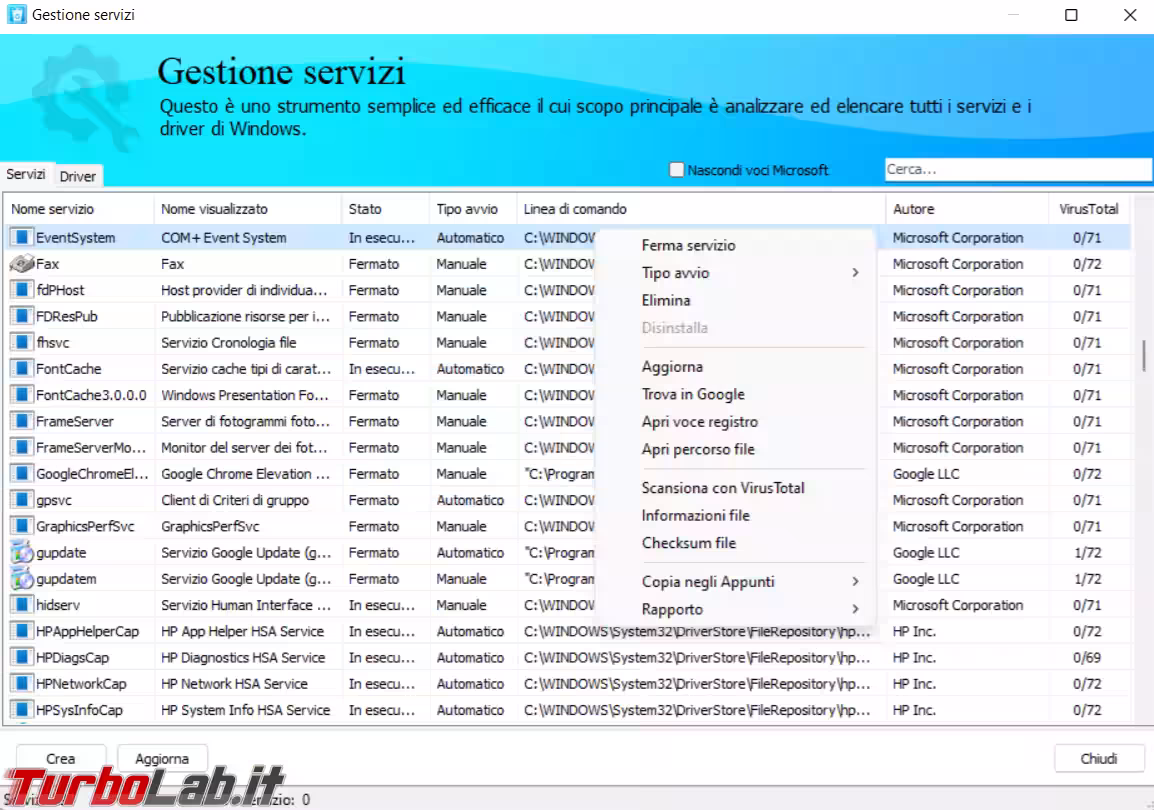
Task: Click the FontCache3.0.0.0 service icon
Action: (x=21, y=395)
